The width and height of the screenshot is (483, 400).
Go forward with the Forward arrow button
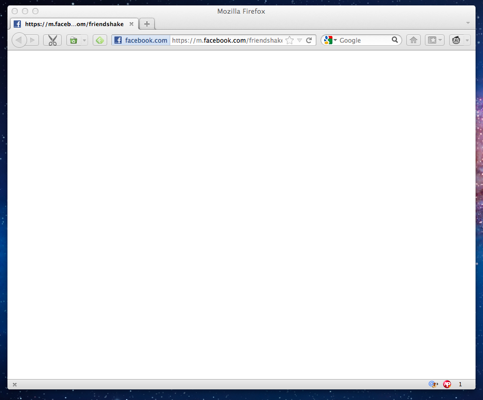pos(33,40)
